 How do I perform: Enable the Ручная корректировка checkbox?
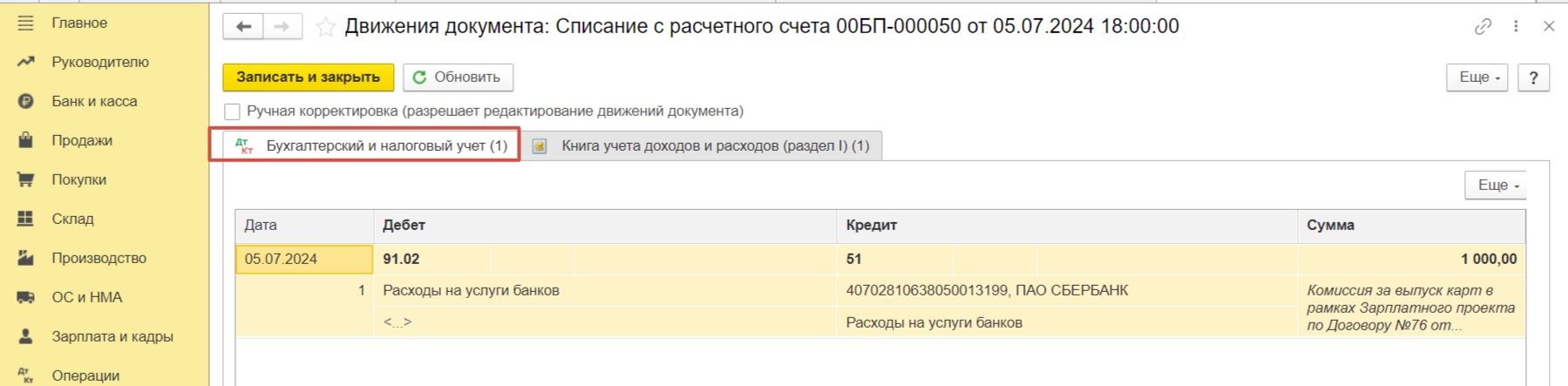coord(233,112)
